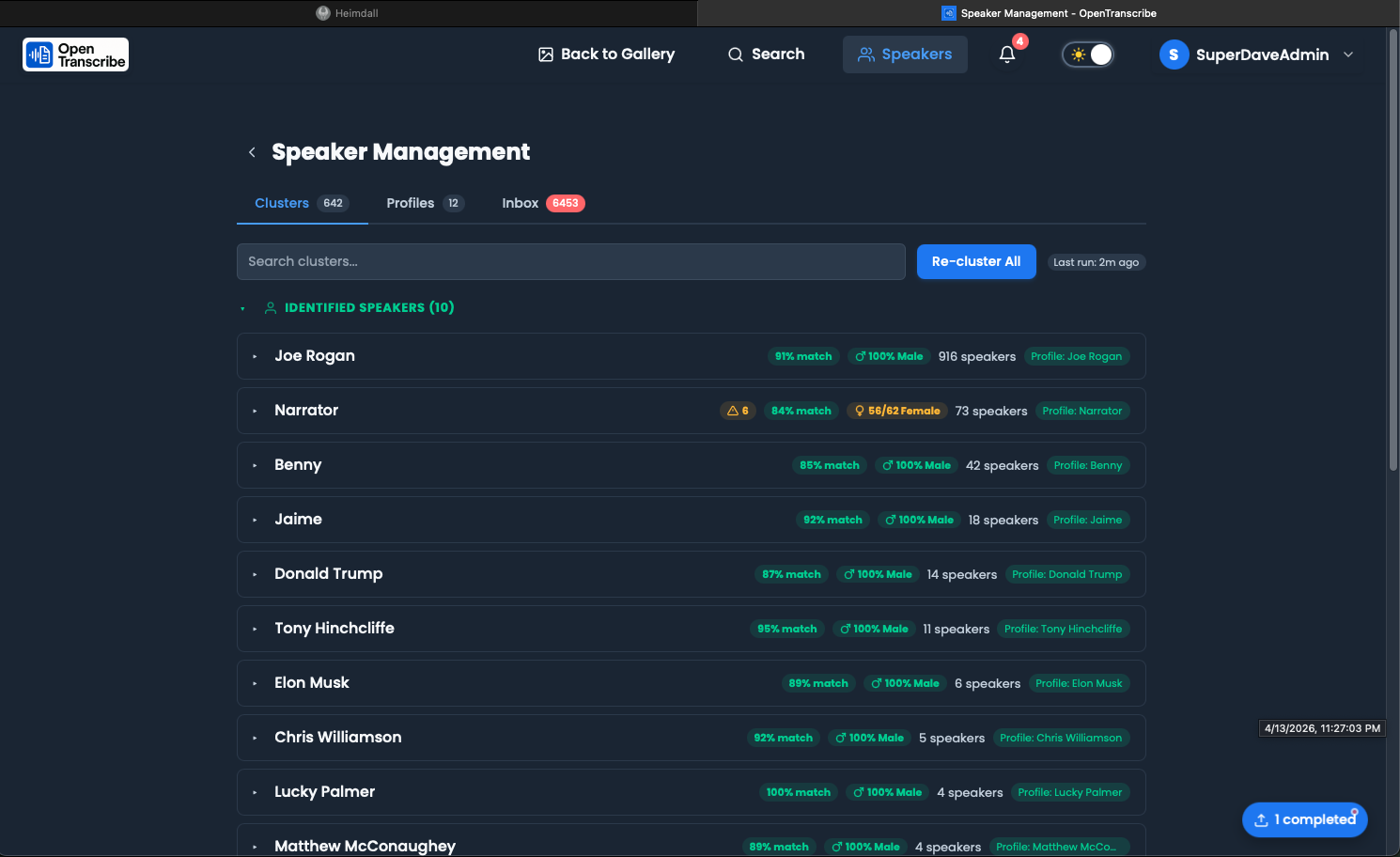Screen dimensions: 1400x857
Task: Open Profile: Donald Trump link
Action: [x=1067, y=574]
